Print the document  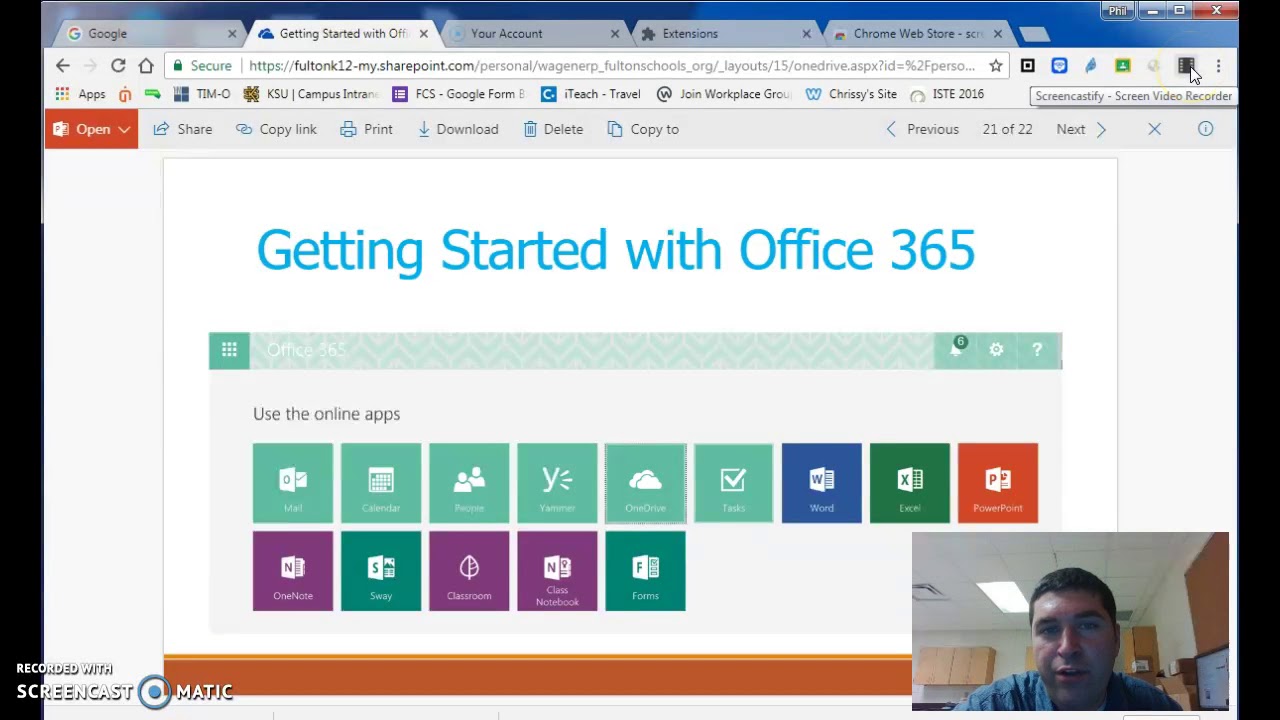point(366,129)
